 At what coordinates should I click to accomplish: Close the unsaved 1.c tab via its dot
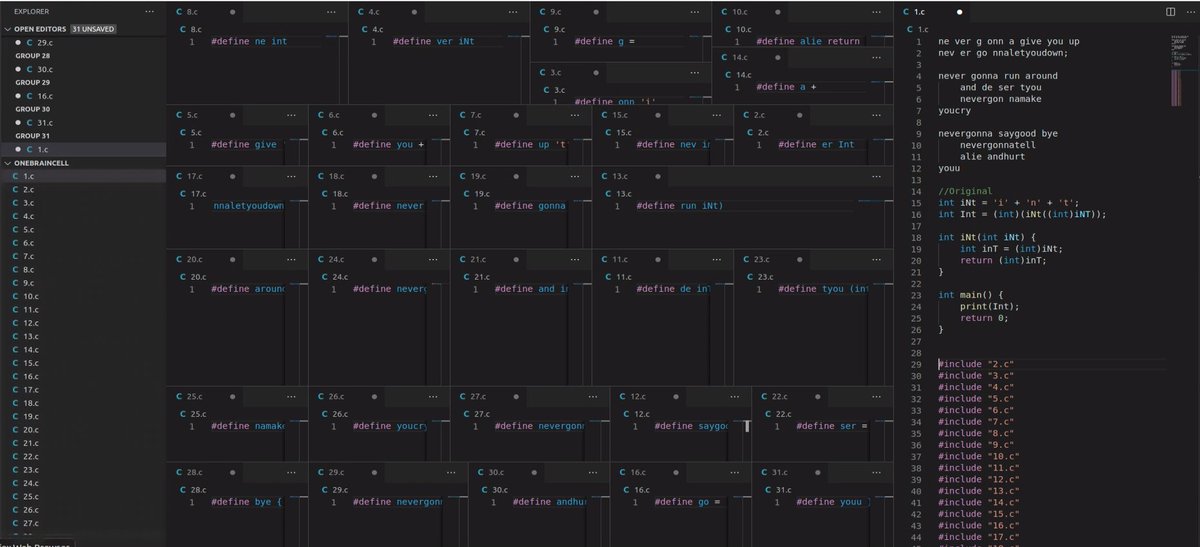click(x=959, y=12)
